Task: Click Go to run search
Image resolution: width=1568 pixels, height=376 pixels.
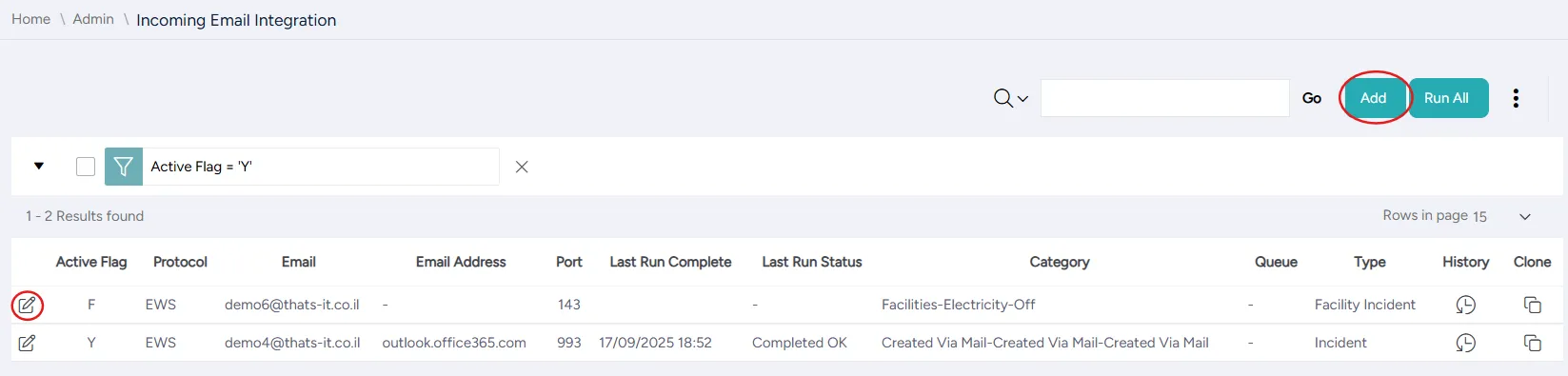Action: [1312, 98]
